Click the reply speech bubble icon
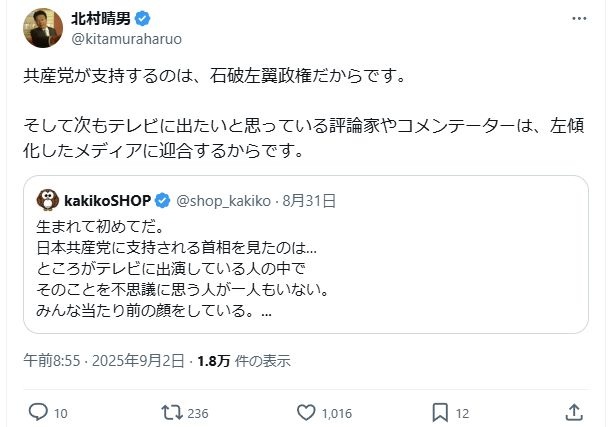 (38, 411)
